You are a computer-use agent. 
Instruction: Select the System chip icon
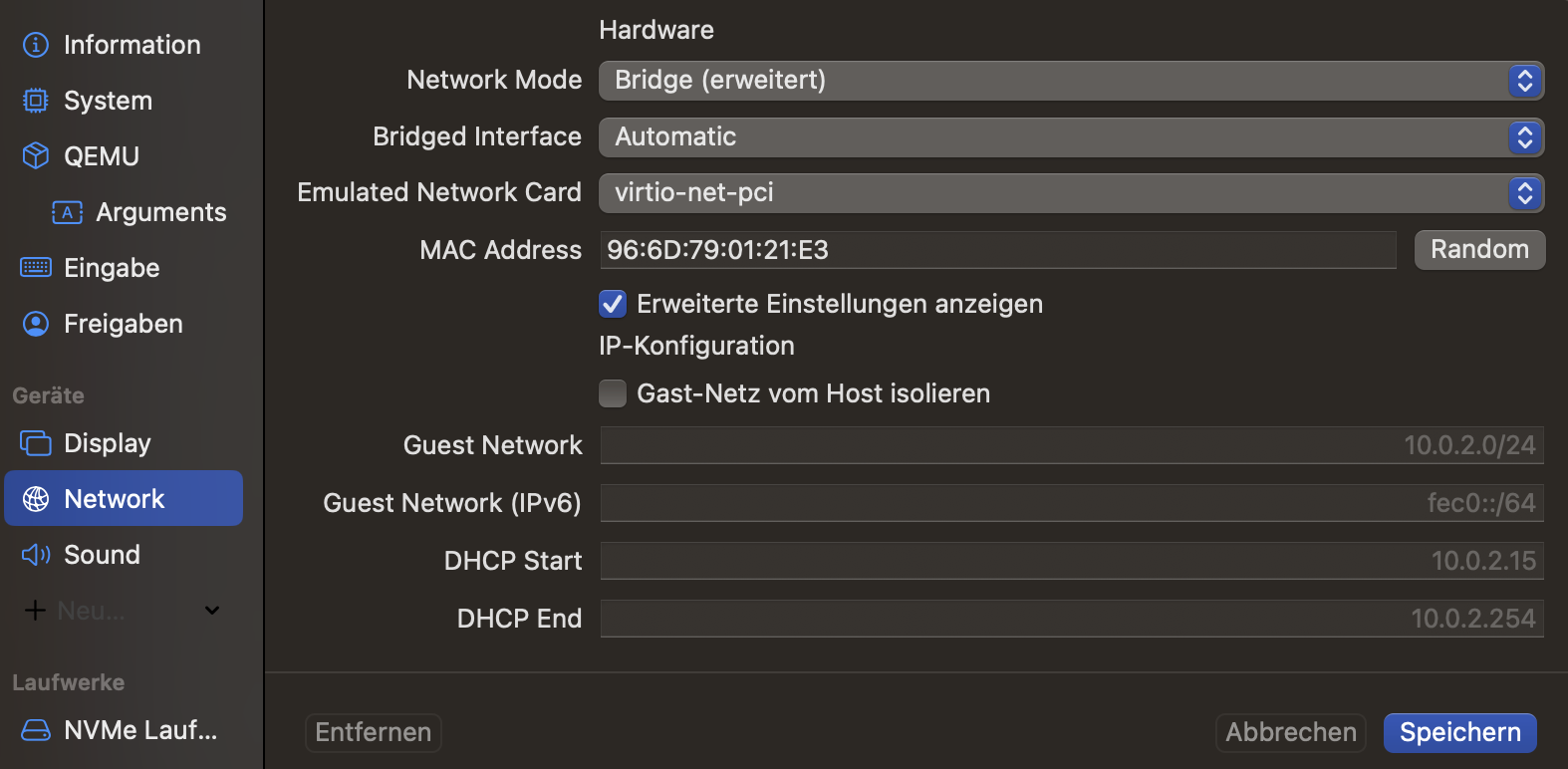click(36, 101)
